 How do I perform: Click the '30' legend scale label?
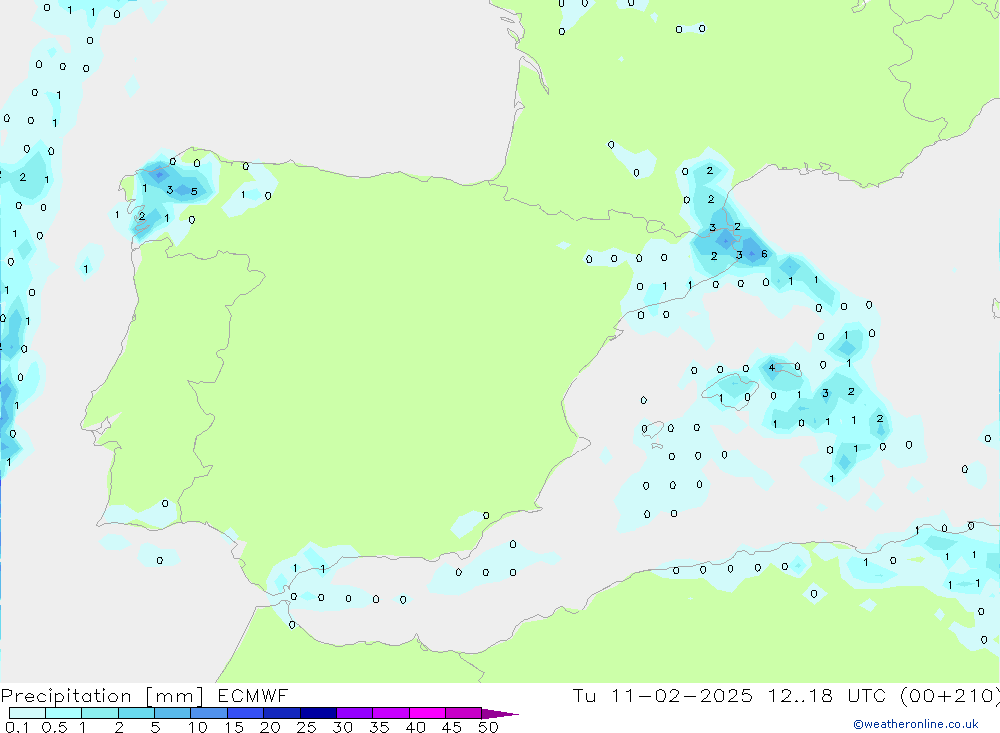[x=342, y=727]
